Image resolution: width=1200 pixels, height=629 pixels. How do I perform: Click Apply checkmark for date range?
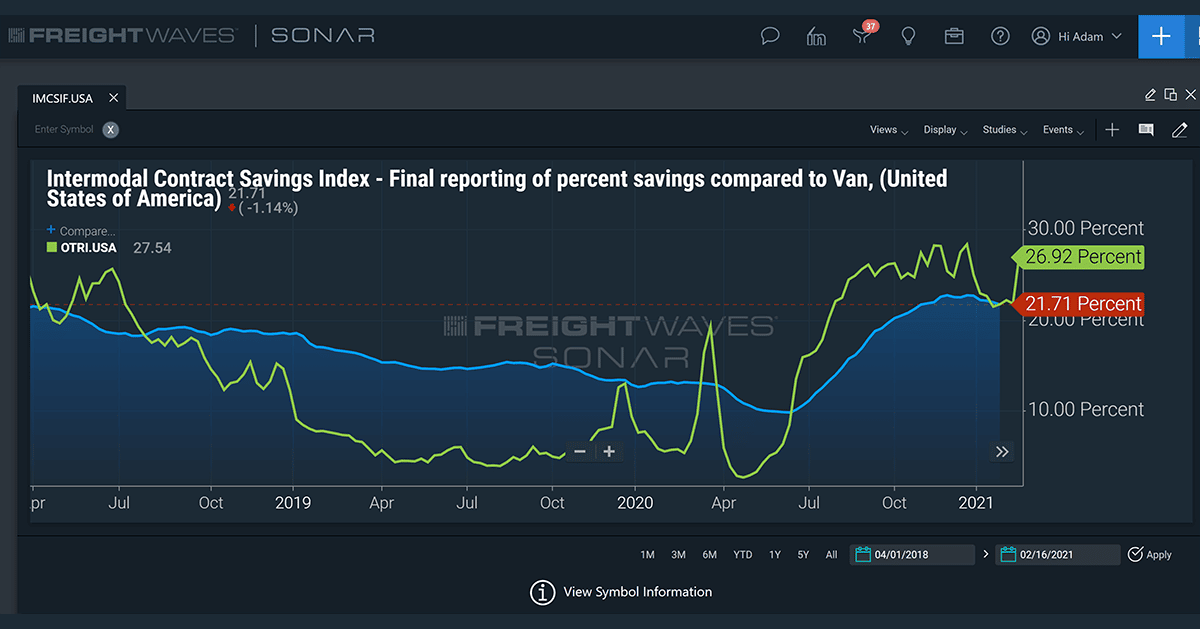click(1150, 554)
